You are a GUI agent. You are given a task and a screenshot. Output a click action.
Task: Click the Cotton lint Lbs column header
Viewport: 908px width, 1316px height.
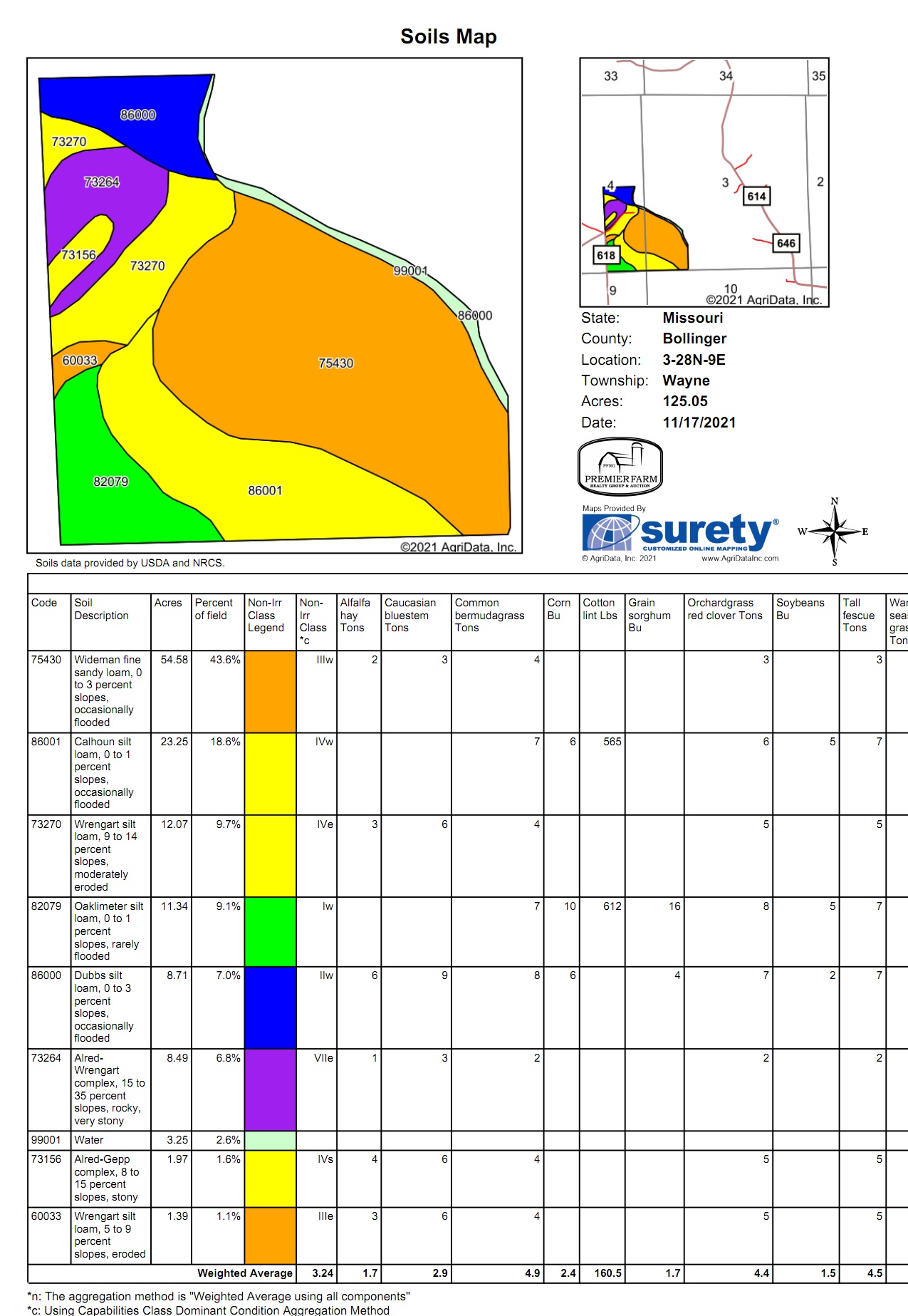pyautogui.click(x=600, y=609)
